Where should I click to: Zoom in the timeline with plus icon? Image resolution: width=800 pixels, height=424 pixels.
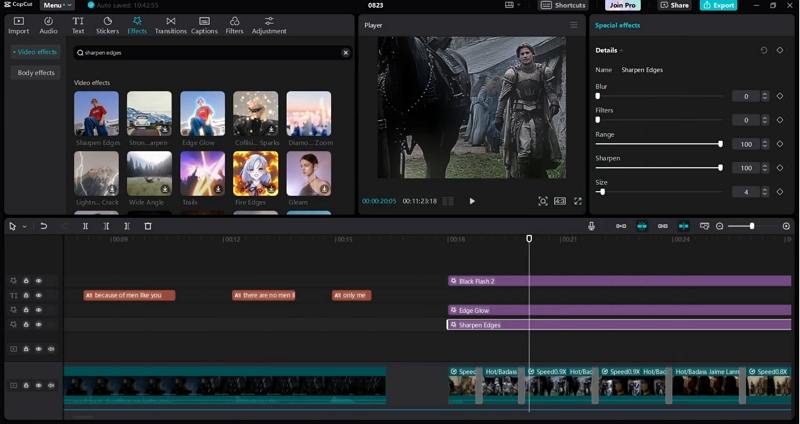[x=786, y=226]
